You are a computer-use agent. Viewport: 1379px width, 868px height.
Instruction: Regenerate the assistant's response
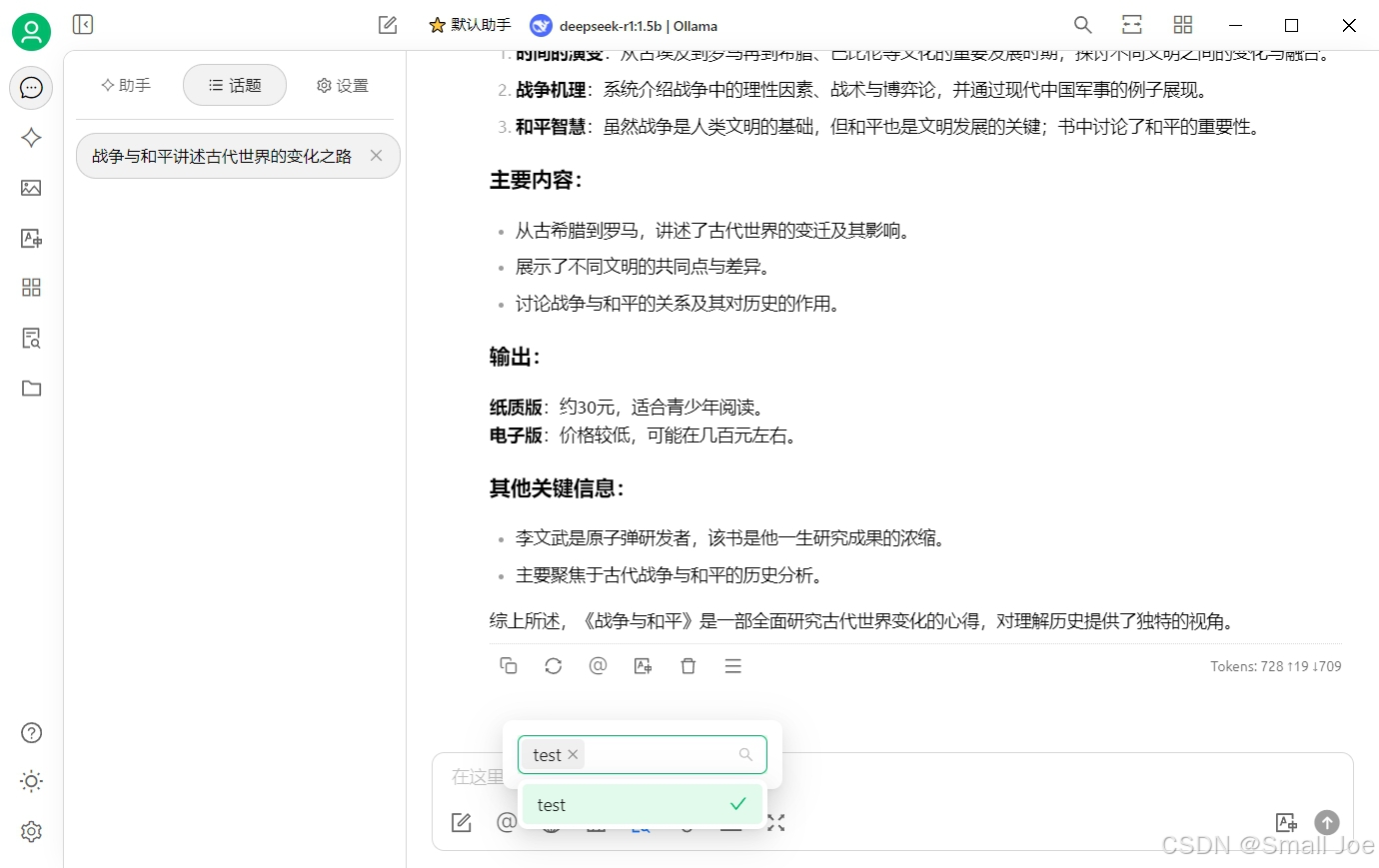(x=554, y=665)
